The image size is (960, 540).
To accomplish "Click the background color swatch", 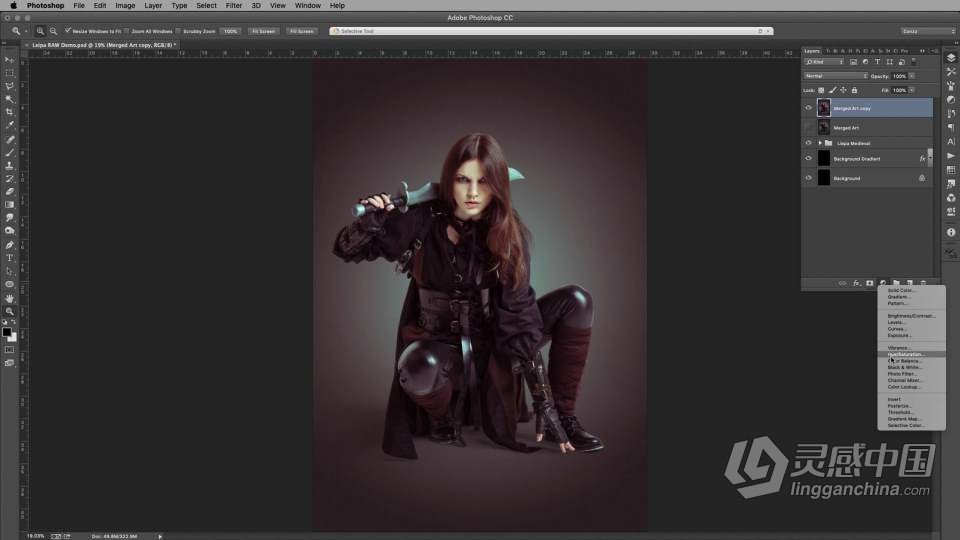I will (x=13, y=337).
